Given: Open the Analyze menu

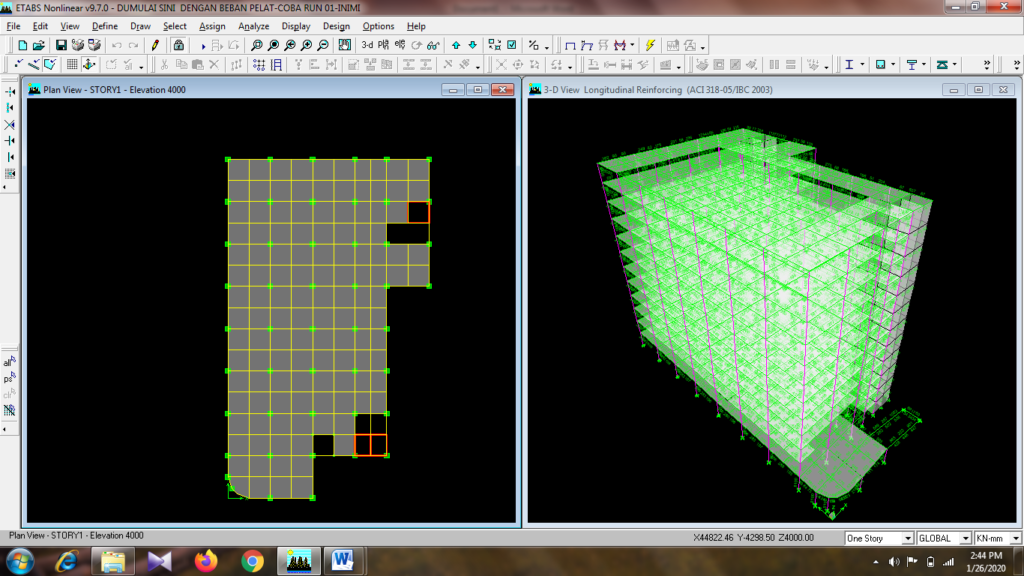Looking at the screenshot, I should click(x=254, y=26).
